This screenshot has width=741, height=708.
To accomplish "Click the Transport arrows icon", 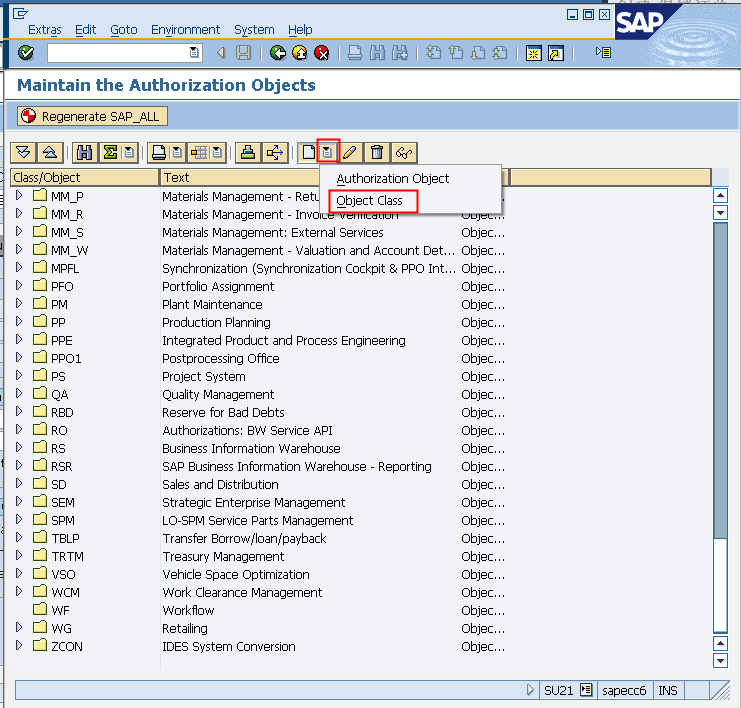I will pyautogui.click(x=275, y=153).
